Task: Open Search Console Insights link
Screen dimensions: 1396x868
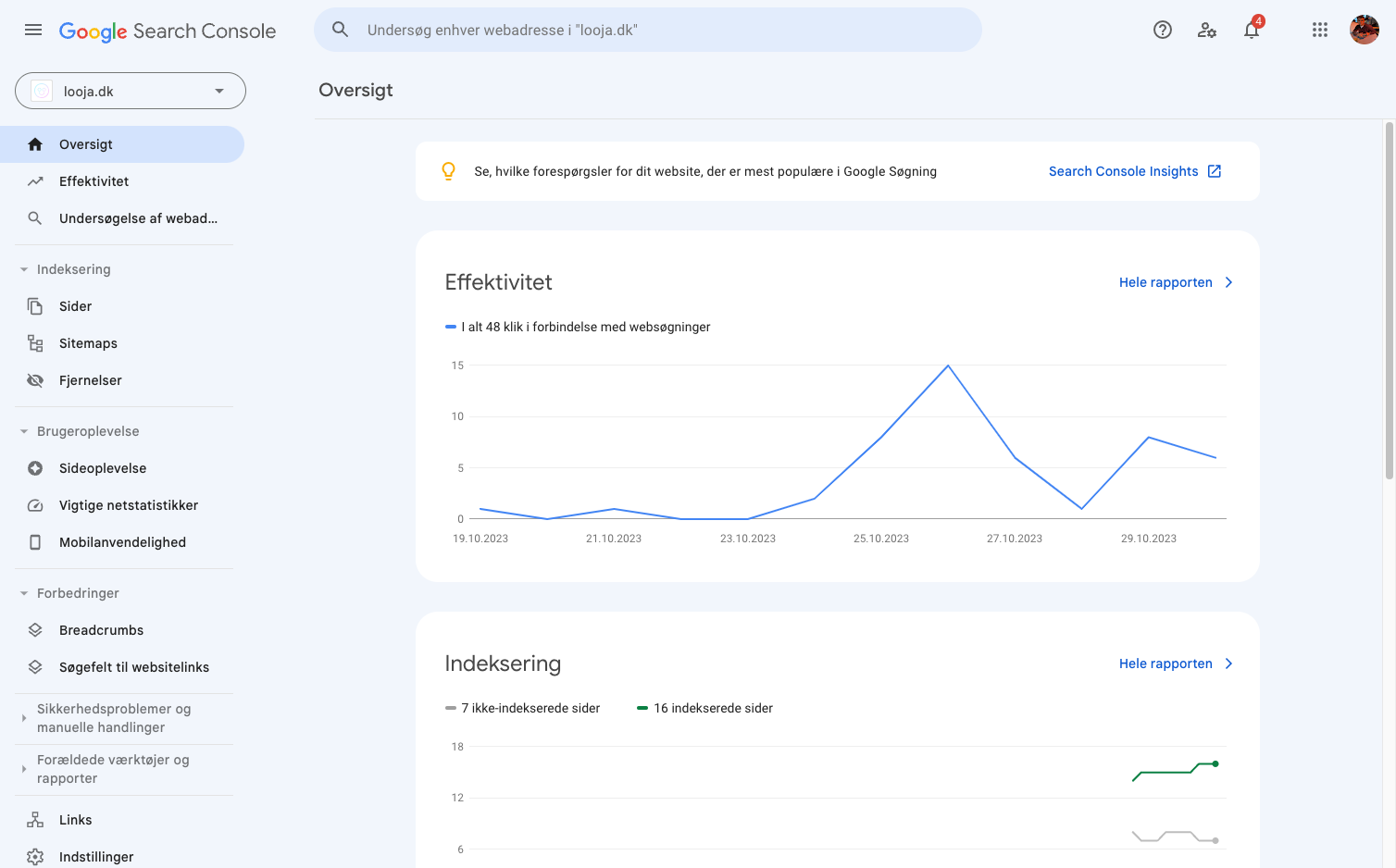Action: (1135, 171)
